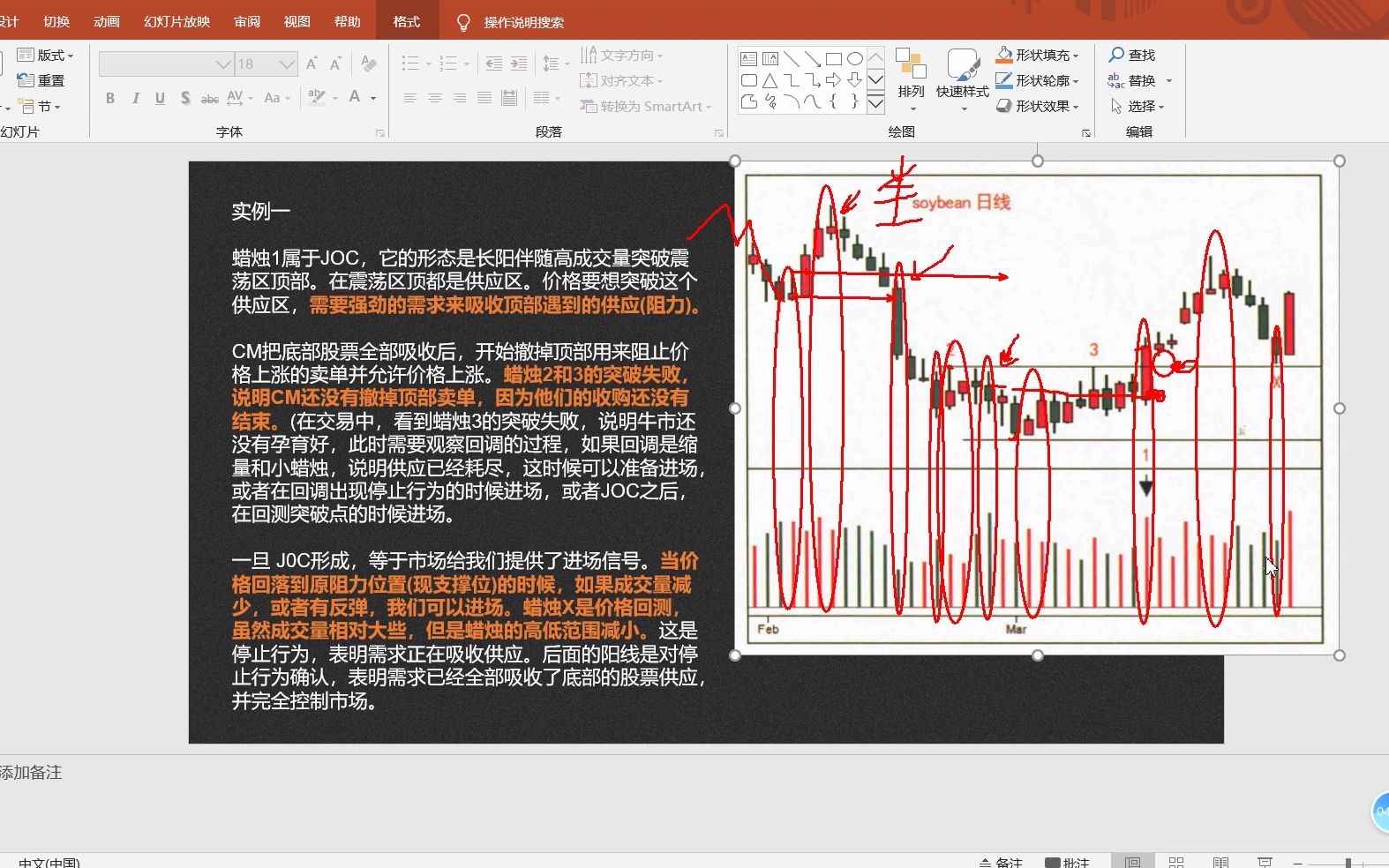Viewport: 1389px width, 868px height.
Task: Select the isosceles triangle shape
Action: coord(770,80)
